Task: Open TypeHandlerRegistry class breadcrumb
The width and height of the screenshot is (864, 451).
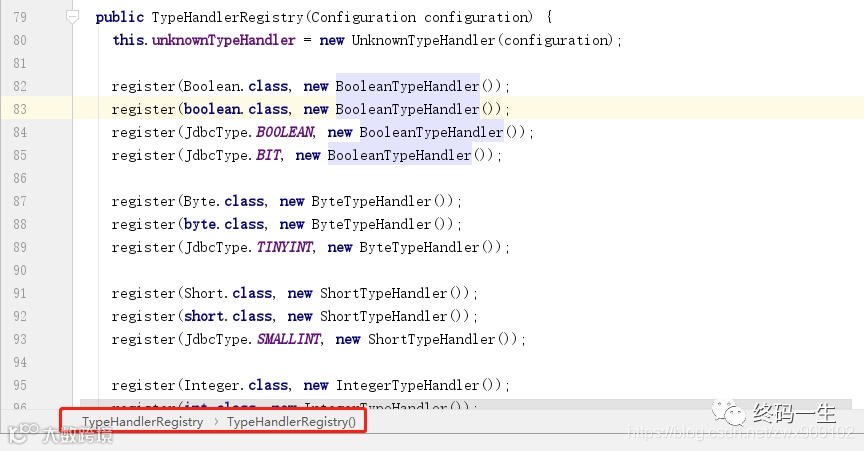Action: click(x=143, y=422)
